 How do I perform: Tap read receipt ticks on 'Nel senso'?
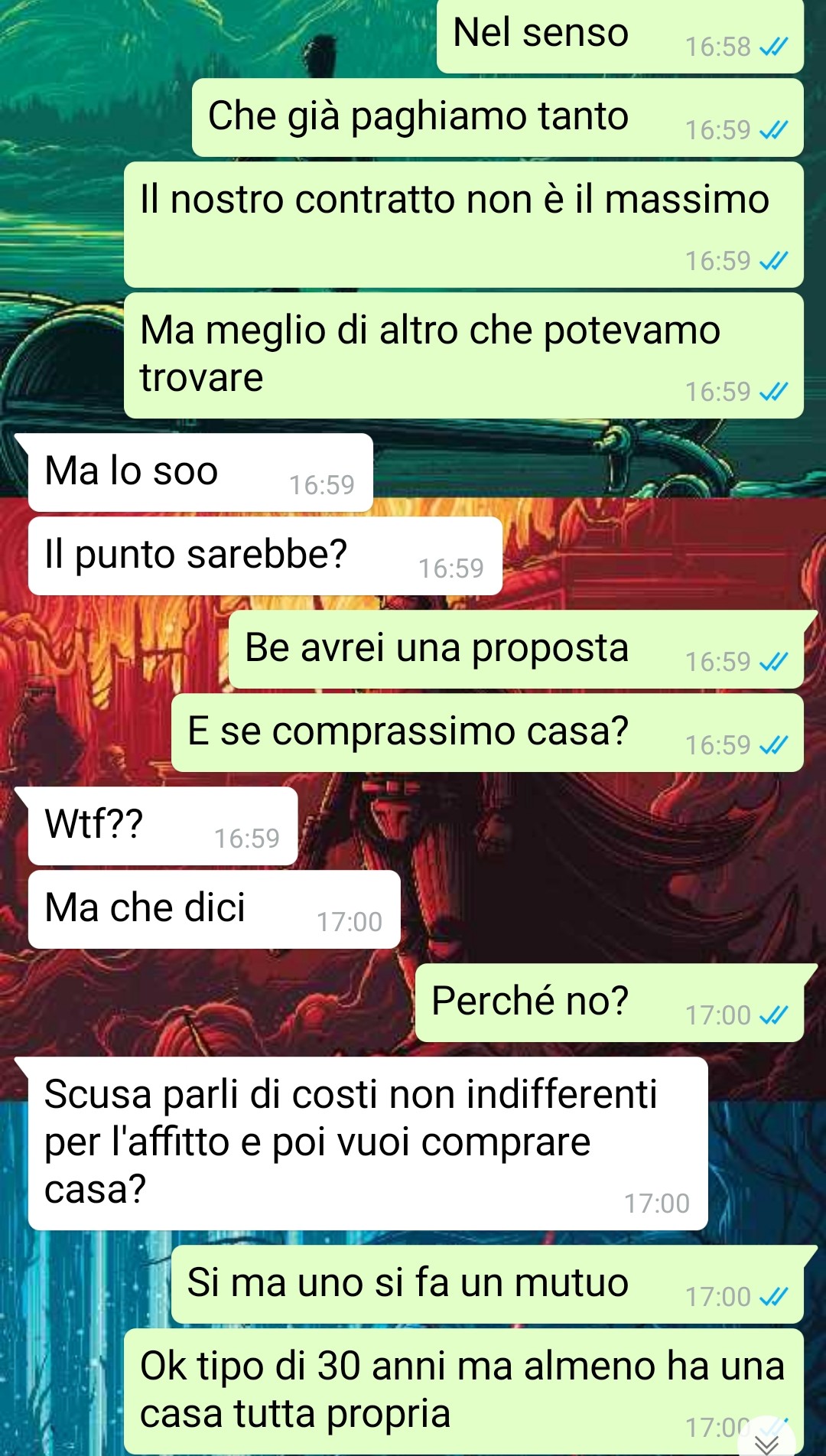coord(773,47)
